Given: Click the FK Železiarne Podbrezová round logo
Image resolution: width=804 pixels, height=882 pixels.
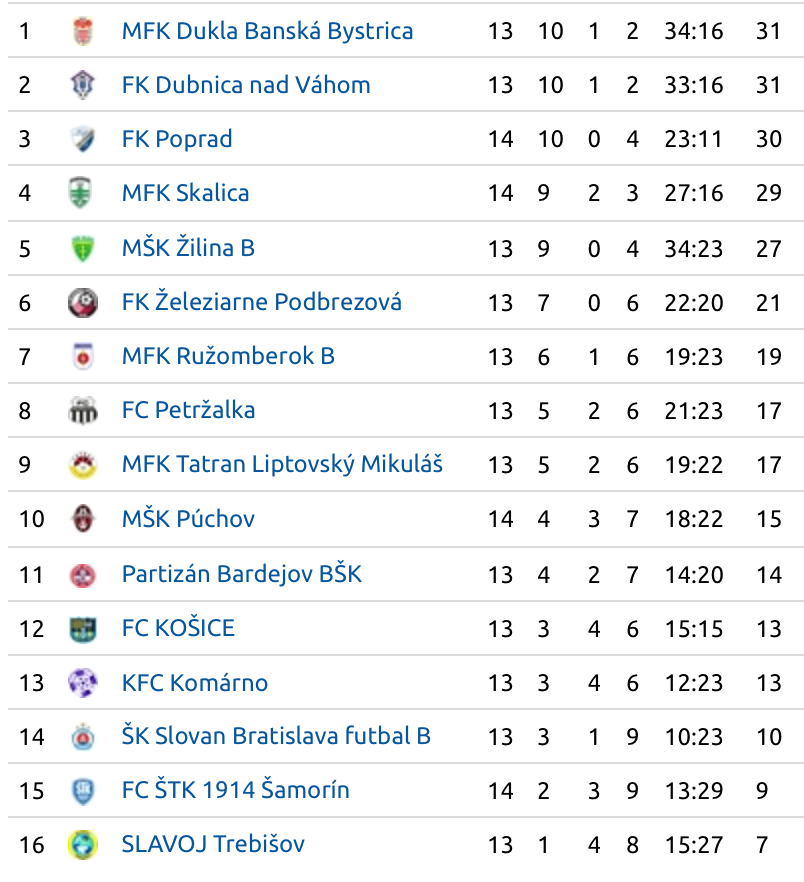Looking at the screenshot, I should [83, 303].
